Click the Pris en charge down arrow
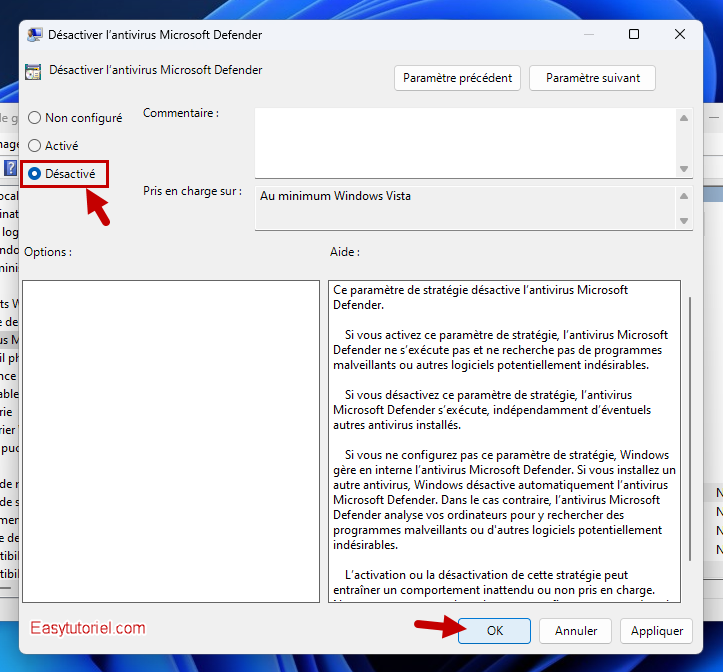The width and height of the screenshot is (723, 672). point(684,221)
